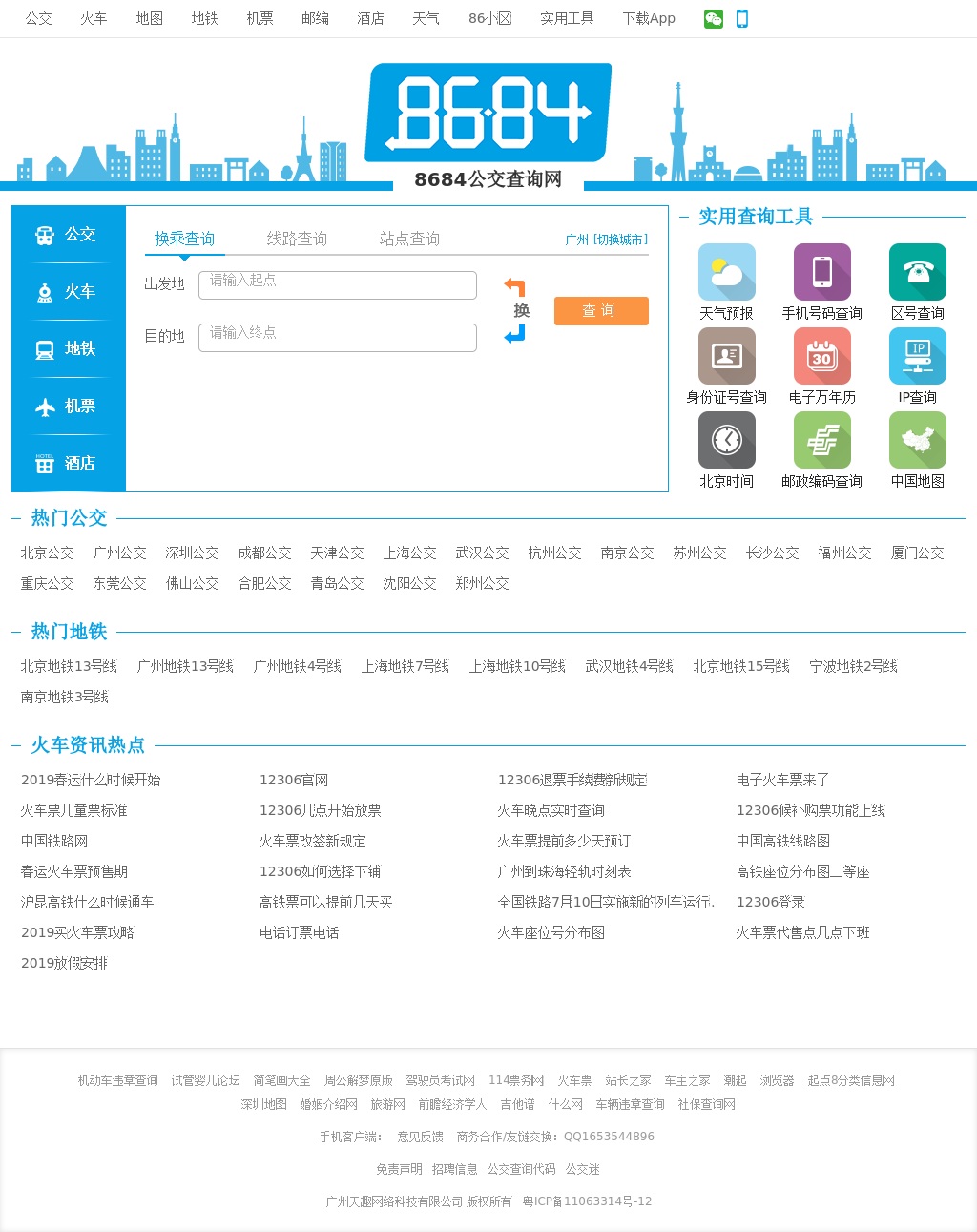Screen dimensions: 977x1232
Task: Open the area code lookup (区号查询) icon
Action: tap(918, 272)
